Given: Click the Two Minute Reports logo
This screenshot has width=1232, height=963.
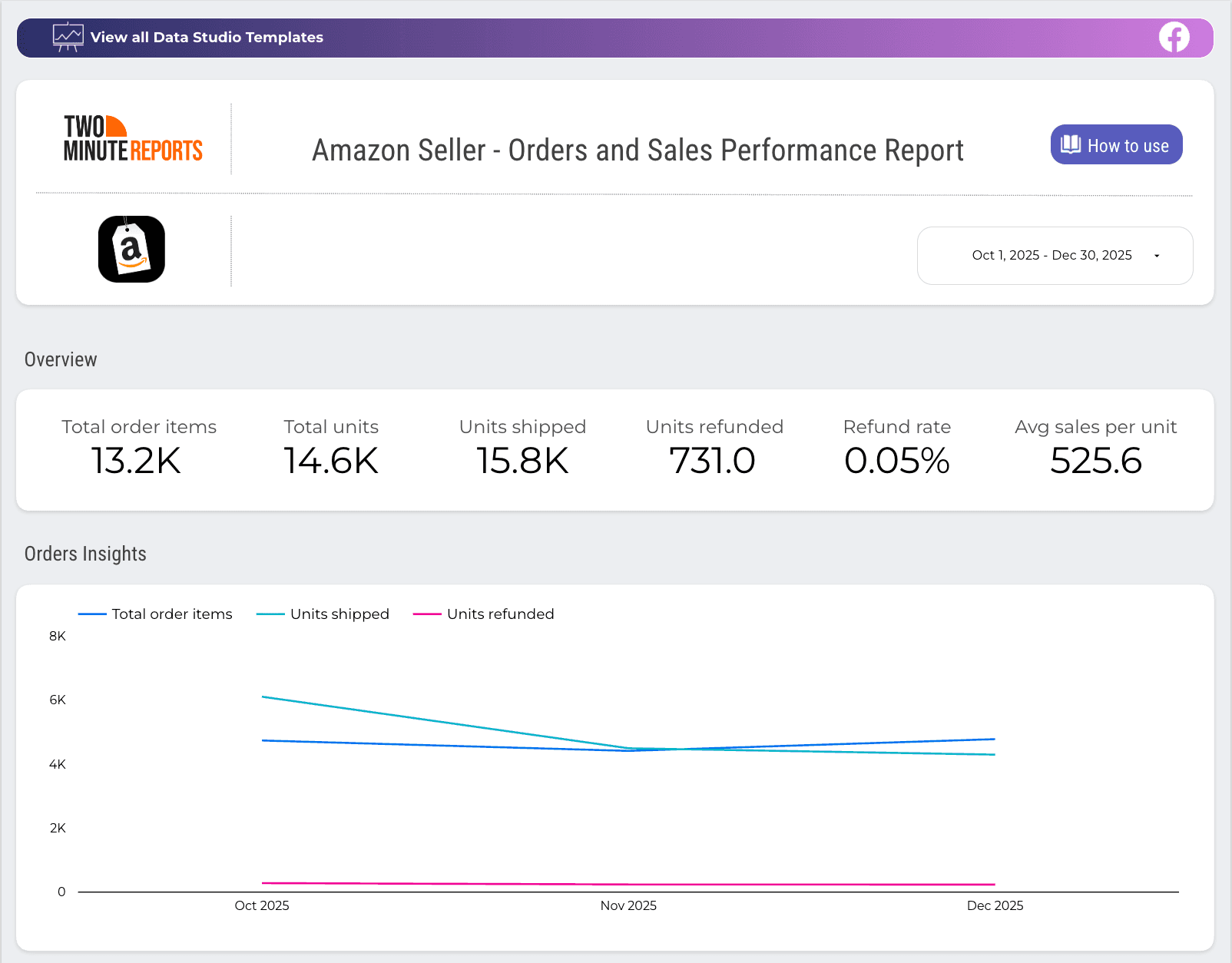Looking at the screenshot, I should (x=131, y=139).
